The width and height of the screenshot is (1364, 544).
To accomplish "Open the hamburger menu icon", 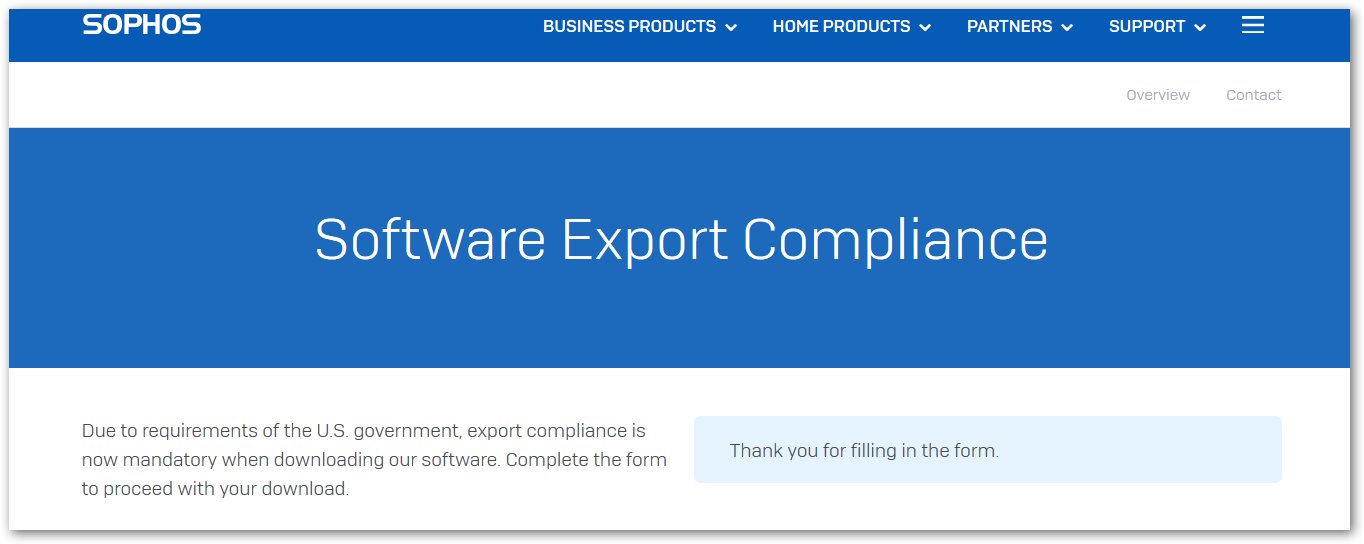I will tap(1253, 26).
